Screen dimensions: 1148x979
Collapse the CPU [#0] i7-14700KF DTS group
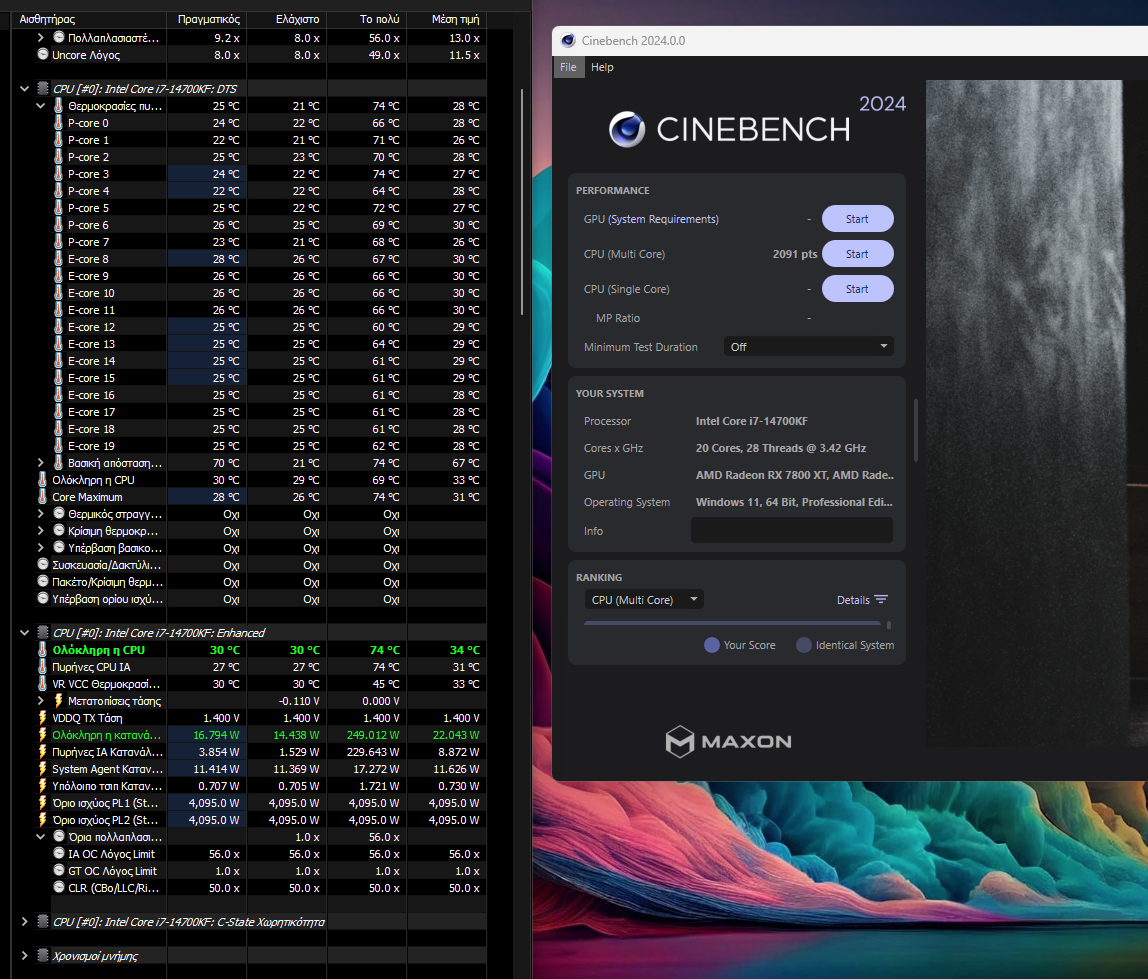[x=25, y=89]
